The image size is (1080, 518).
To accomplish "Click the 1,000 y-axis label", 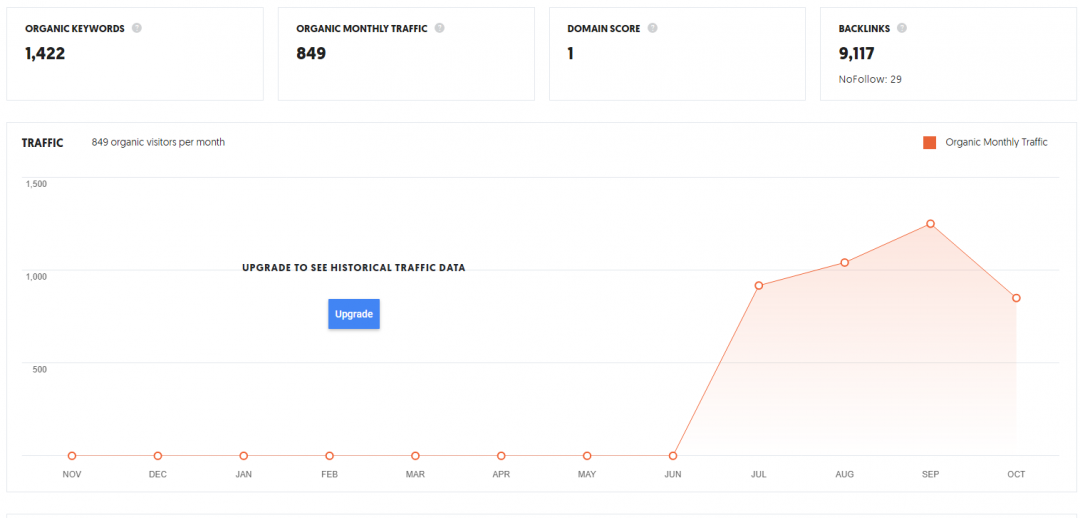I will 37,276.
